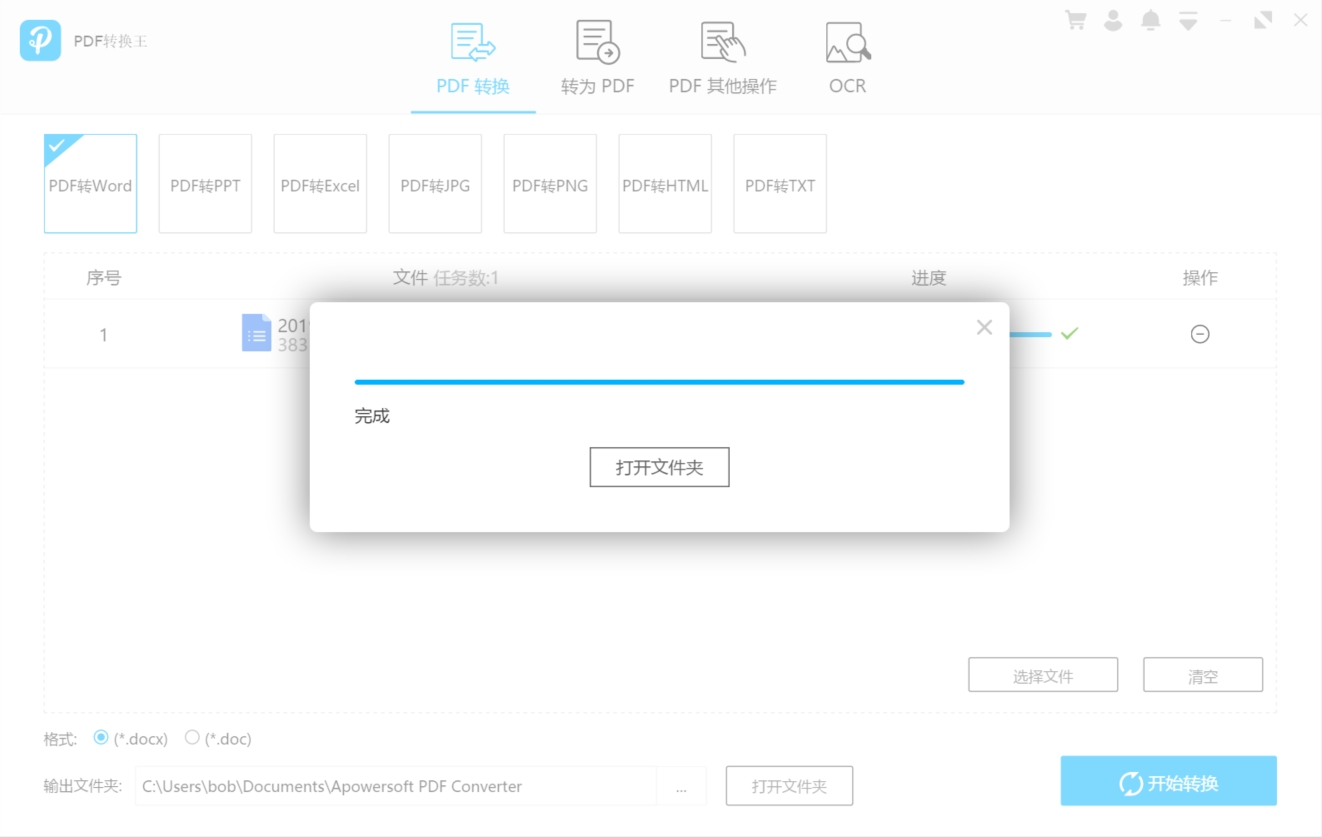Select the PDF转Word conversion tile
The height and width of the screenshot is (837, 1322).
click(x=90, y=184)
